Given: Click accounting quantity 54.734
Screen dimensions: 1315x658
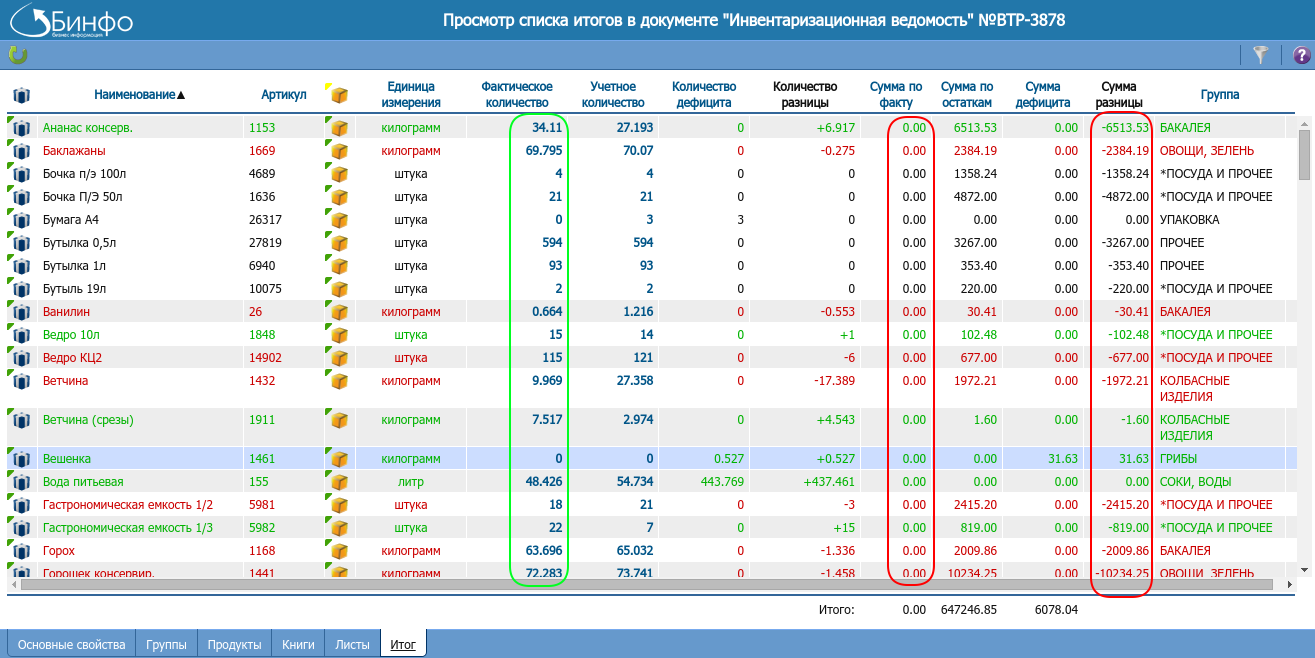Looking at the screenshot, I should 635,482.
